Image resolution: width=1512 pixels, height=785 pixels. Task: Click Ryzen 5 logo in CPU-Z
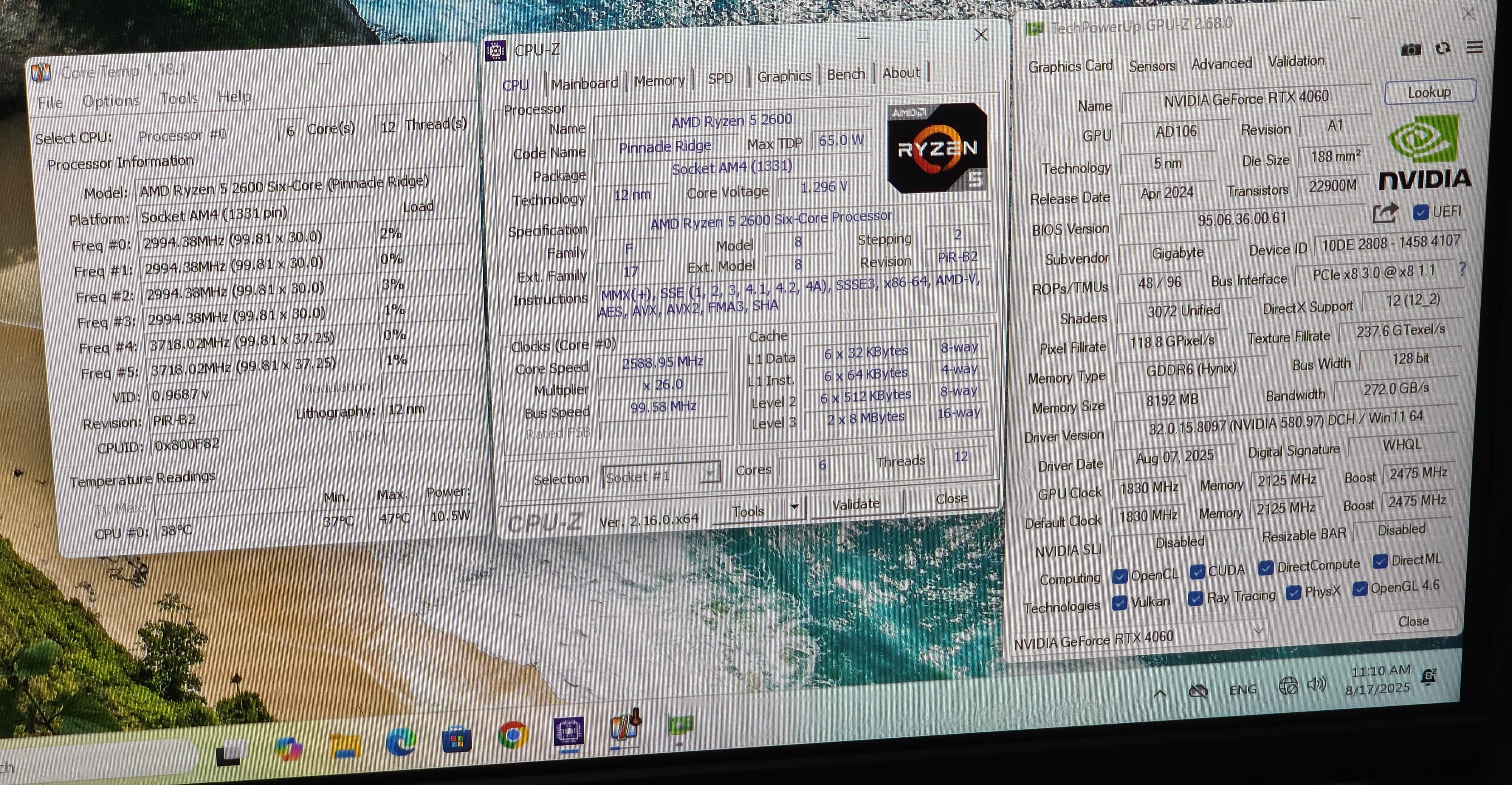pos(937,148)
